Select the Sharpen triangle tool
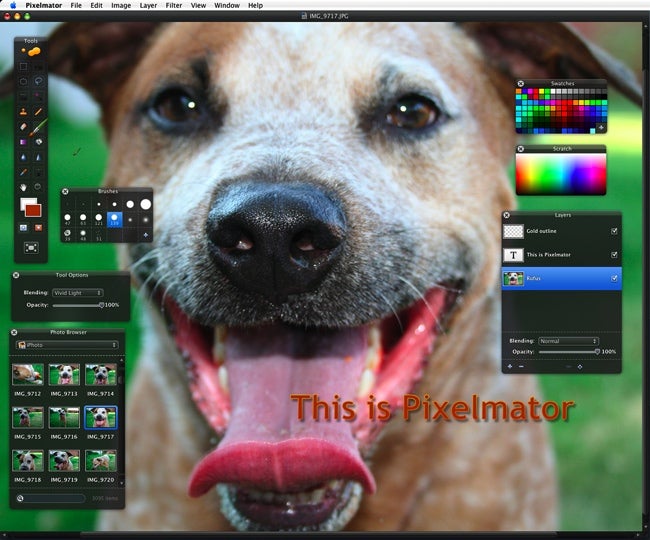 point(38,157)
